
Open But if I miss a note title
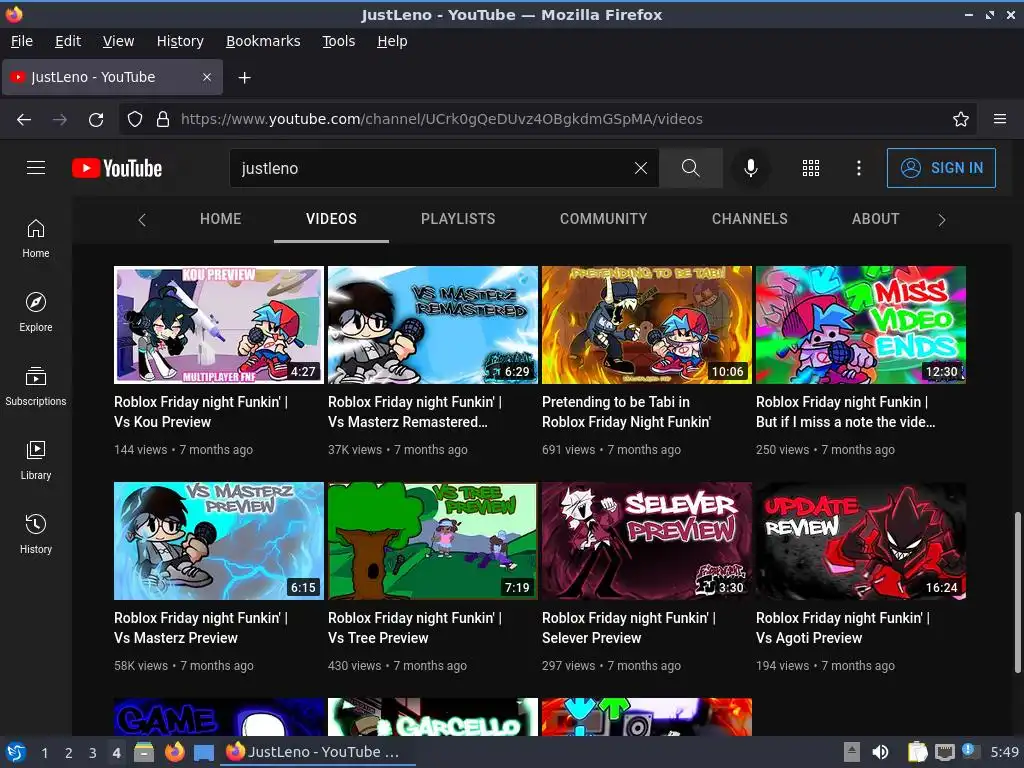[x=845, y=412]
